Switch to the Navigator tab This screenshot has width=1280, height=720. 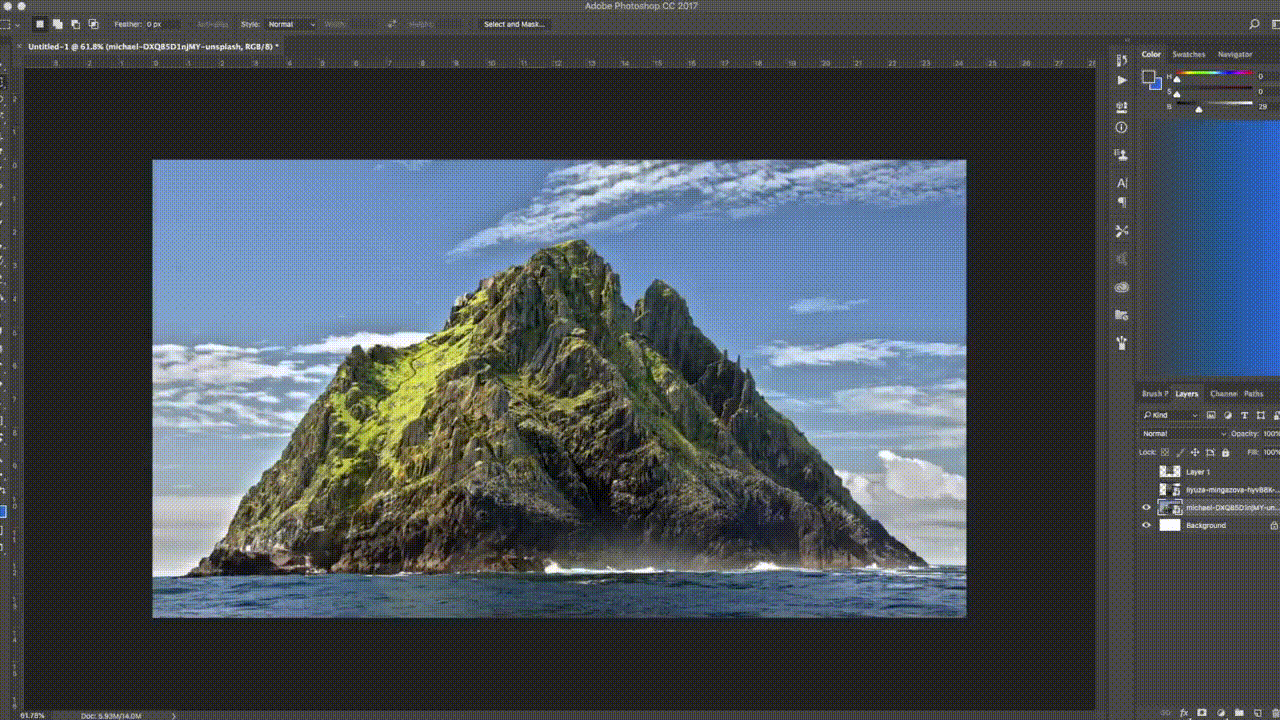point(1235,54)
